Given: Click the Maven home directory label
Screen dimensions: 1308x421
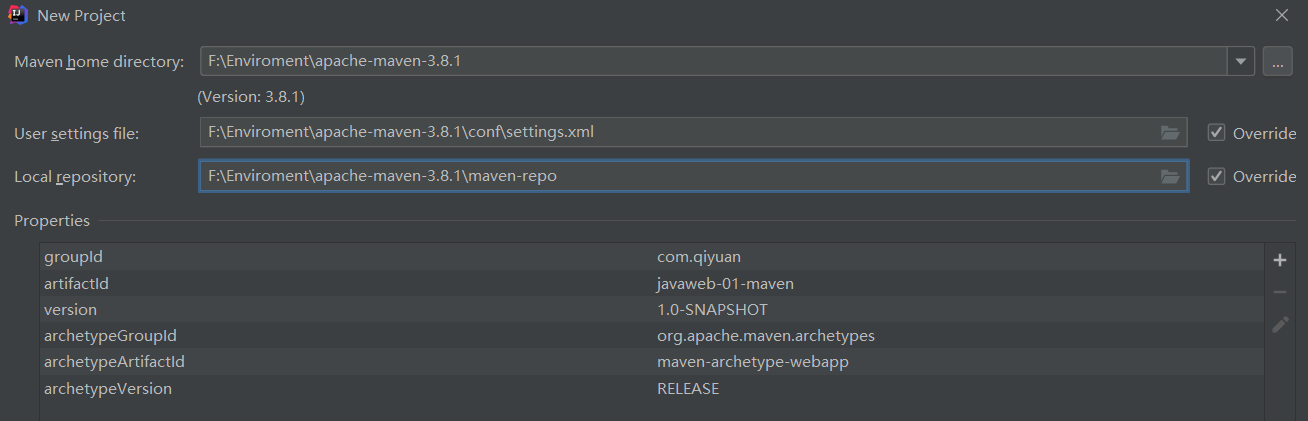Looking at the screenshot, I should [x=99, y=62].
